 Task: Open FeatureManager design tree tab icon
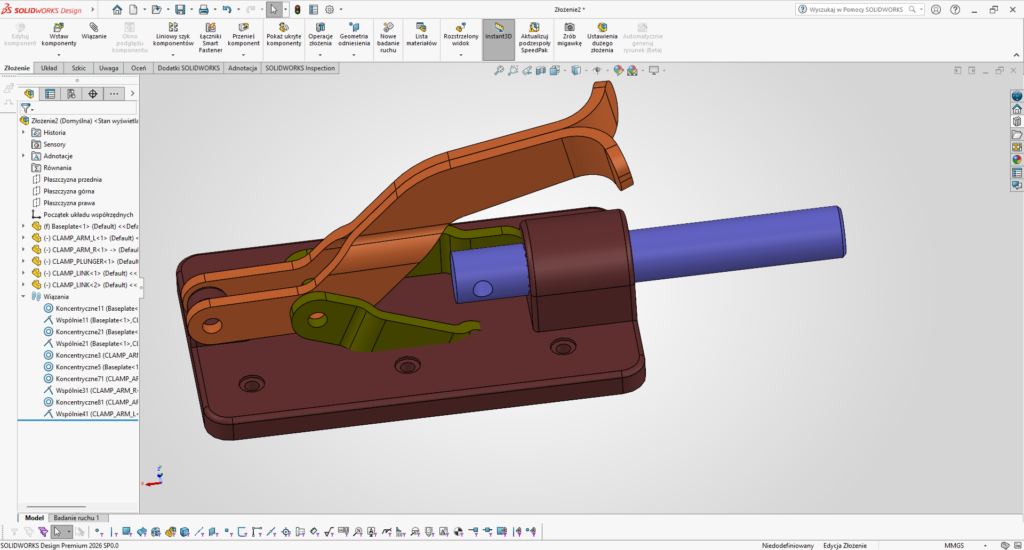tap(29, 94)
